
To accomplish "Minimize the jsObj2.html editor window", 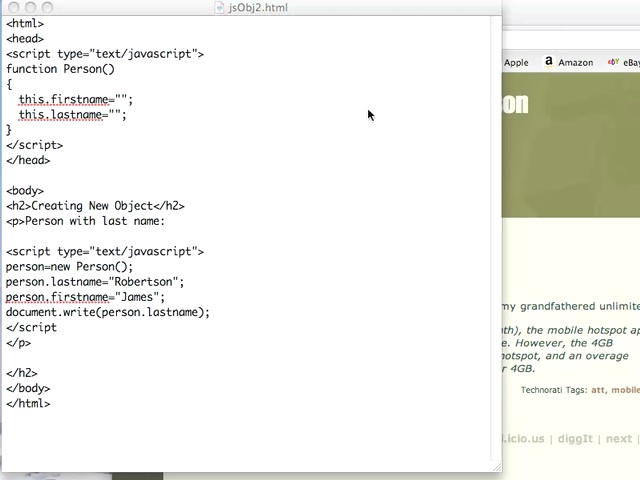I will [31, 7].
